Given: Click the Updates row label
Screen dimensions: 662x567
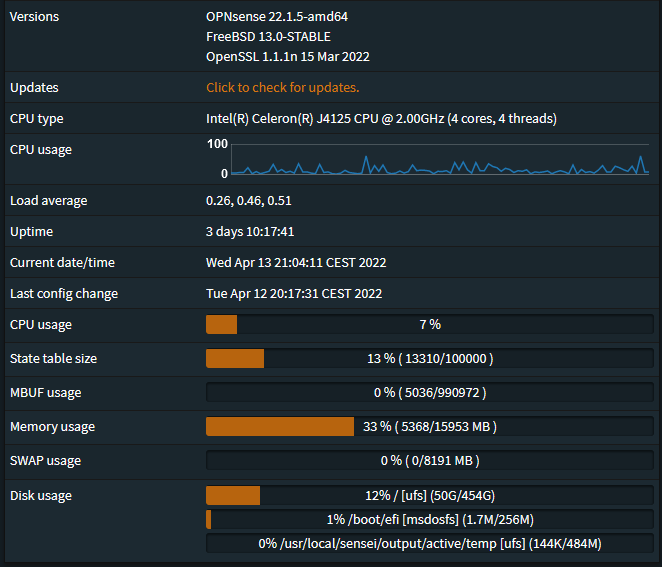Looking at the screenshot, I should [34, 87].
